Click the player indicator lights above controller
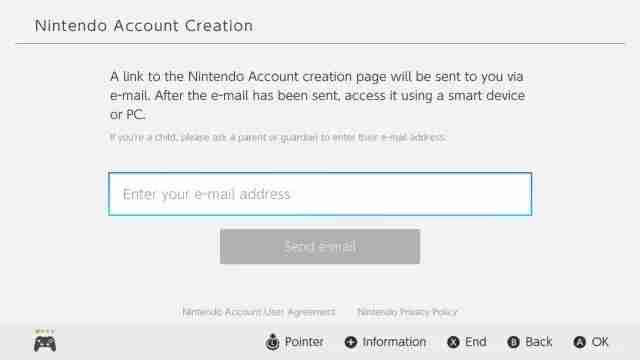The image size is (640, 360). [45, 331]
